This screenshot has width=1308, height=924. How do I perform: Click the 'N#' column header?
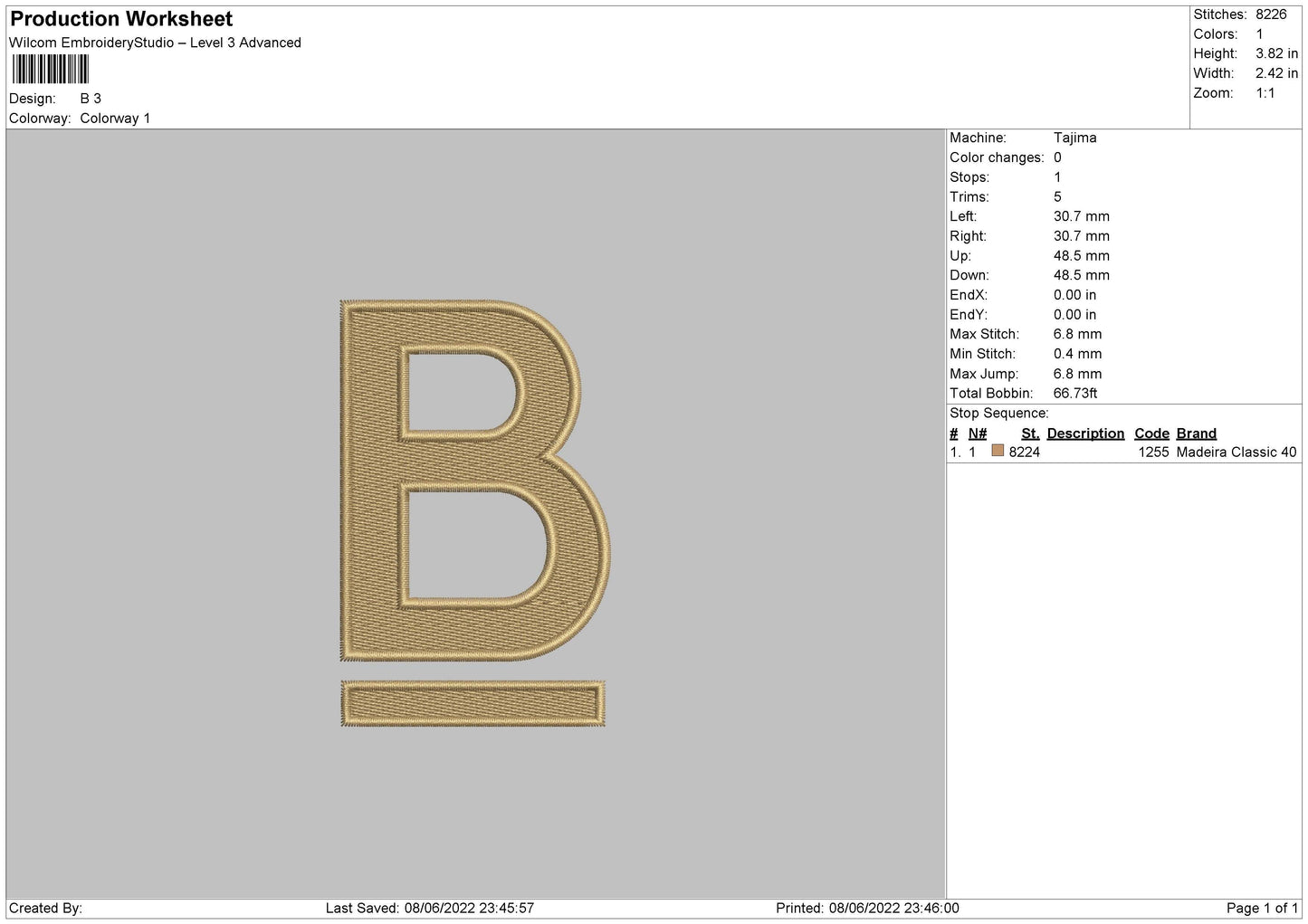(978, 433)
